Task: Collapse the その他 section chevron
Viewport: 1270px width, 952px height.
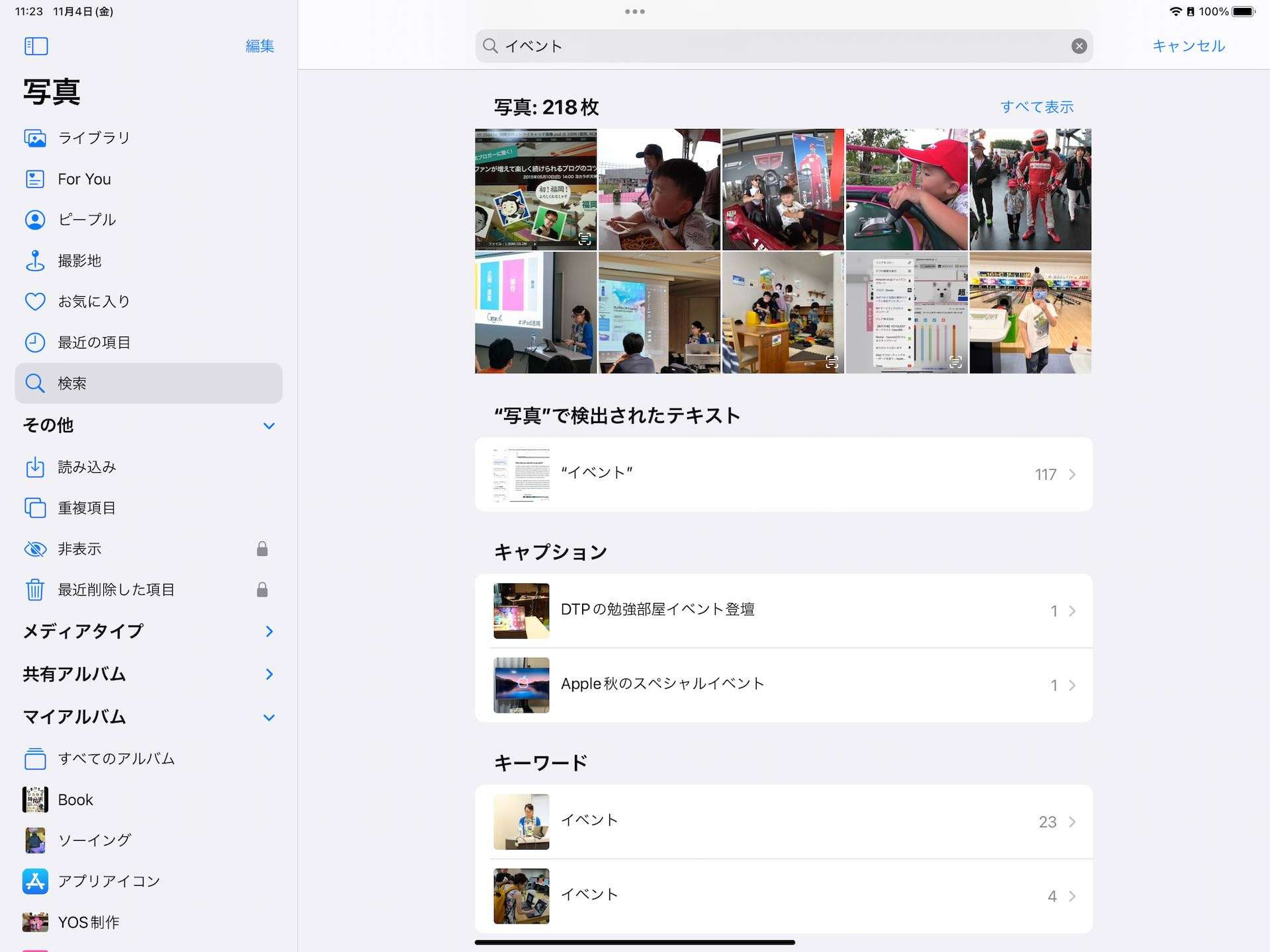Action: point(269,426)
